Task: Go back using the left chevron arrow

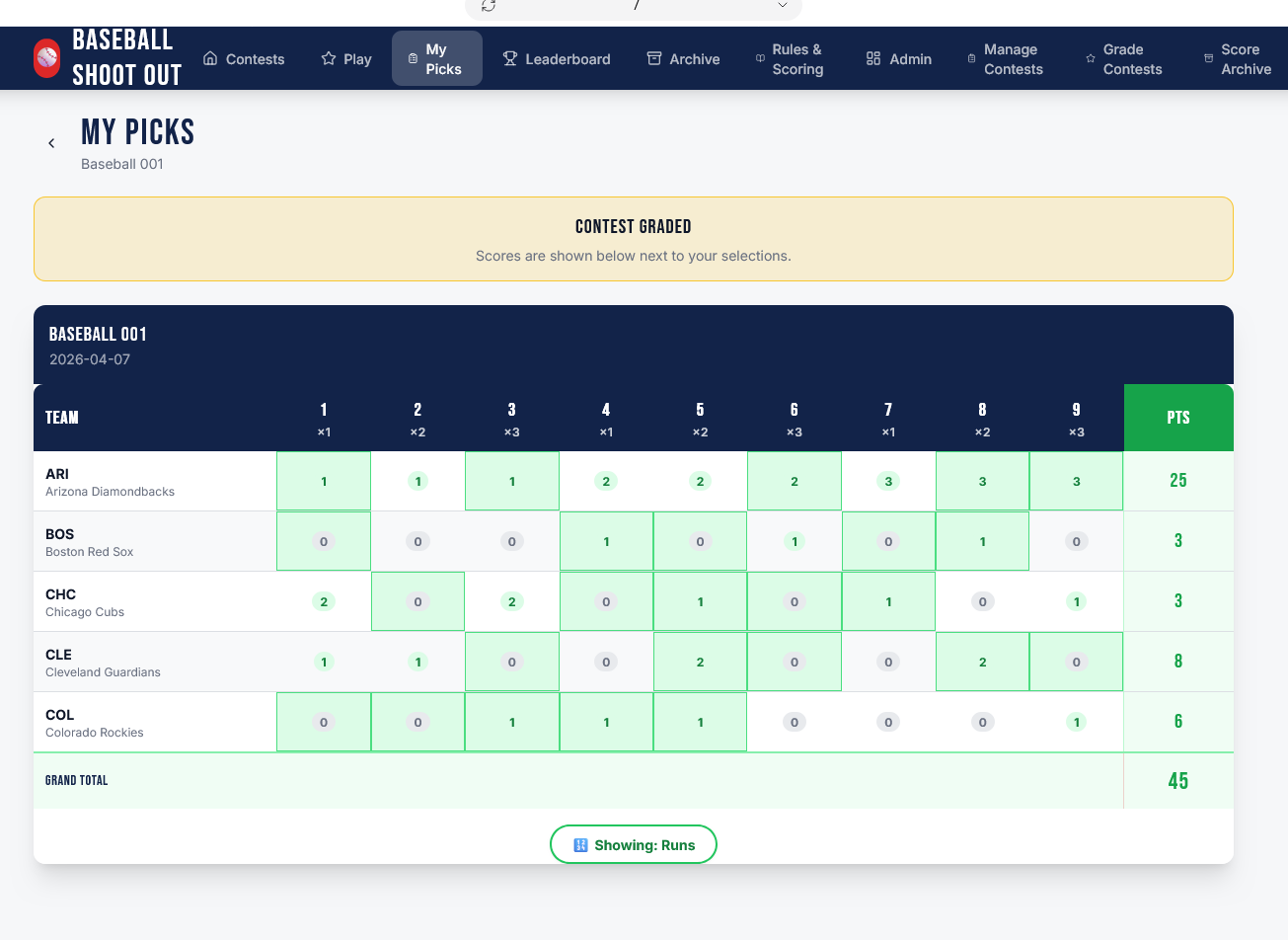Action: (x=51, y=143)
